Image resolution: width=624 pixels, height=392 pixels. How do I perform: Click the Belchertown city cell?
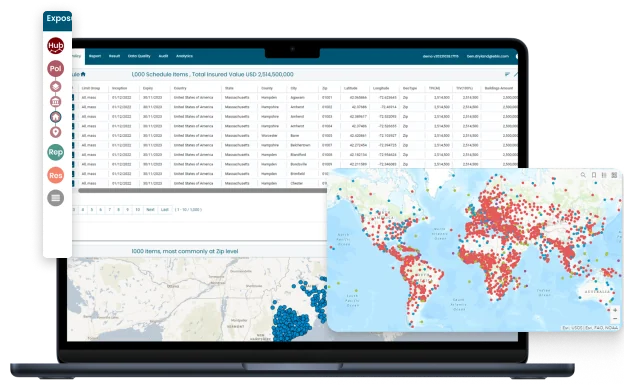(x=300, y=145)
